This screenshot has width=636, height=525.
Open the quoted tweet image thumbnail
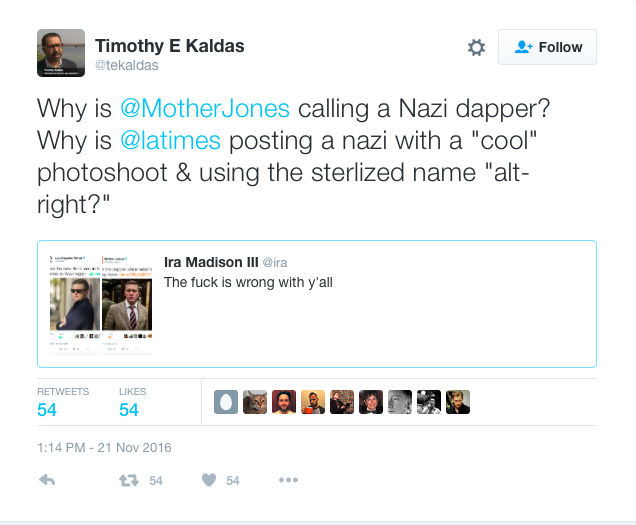(x=101, y=304)
